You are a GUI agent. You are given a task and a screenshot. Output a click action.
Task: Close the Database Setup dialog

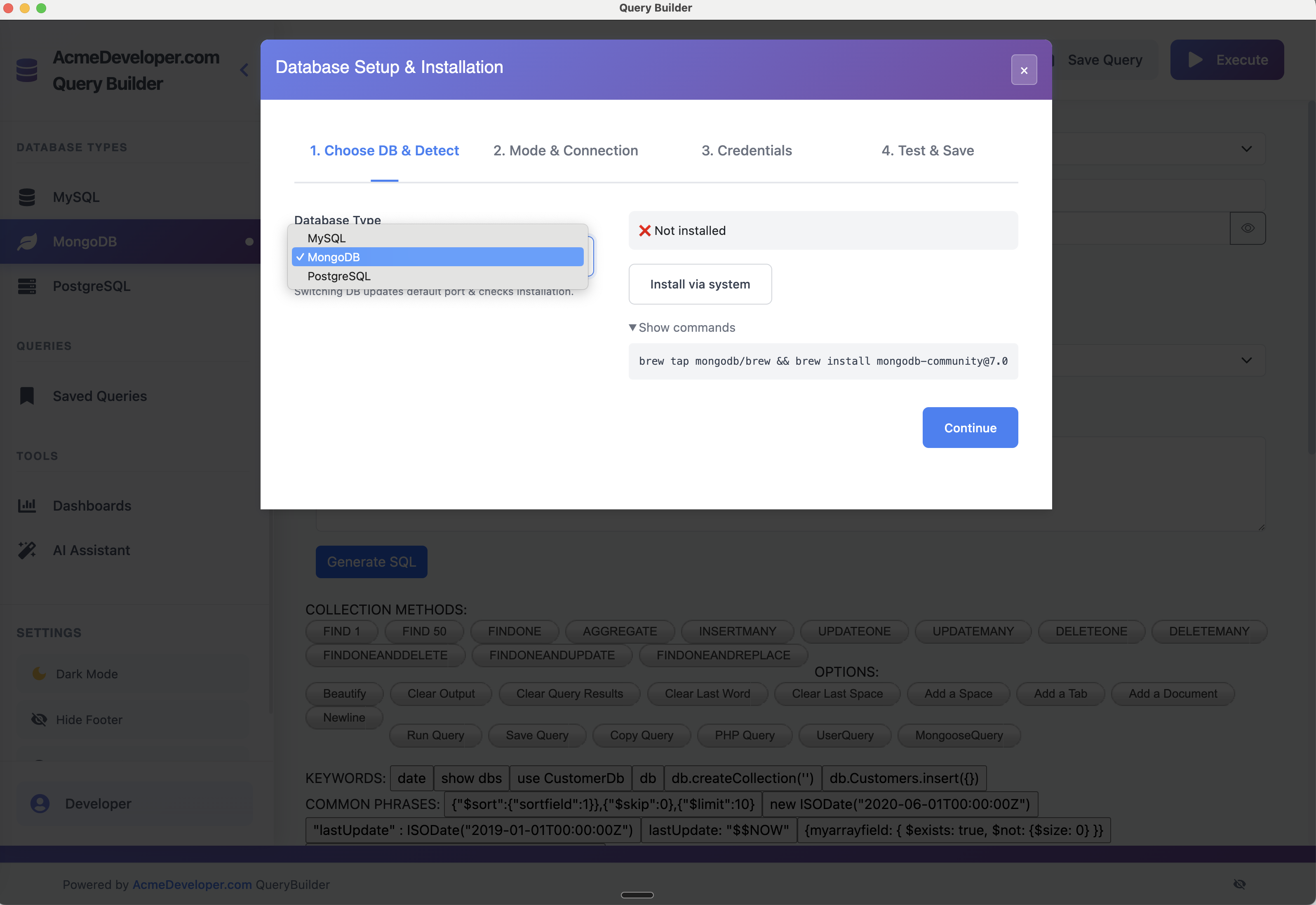click(x=1024, y=70)
